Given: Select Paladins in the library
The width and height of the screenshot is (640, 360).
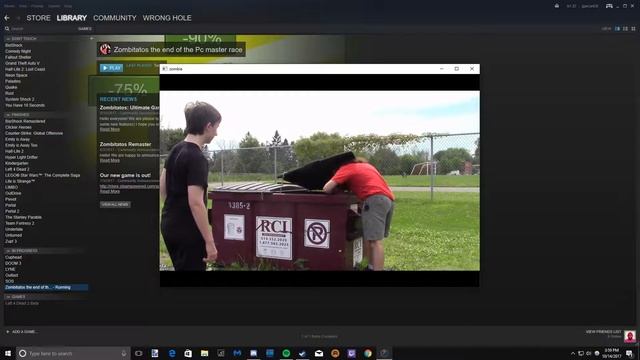Looking at the screenshot, I should click(x=13, y=81).
